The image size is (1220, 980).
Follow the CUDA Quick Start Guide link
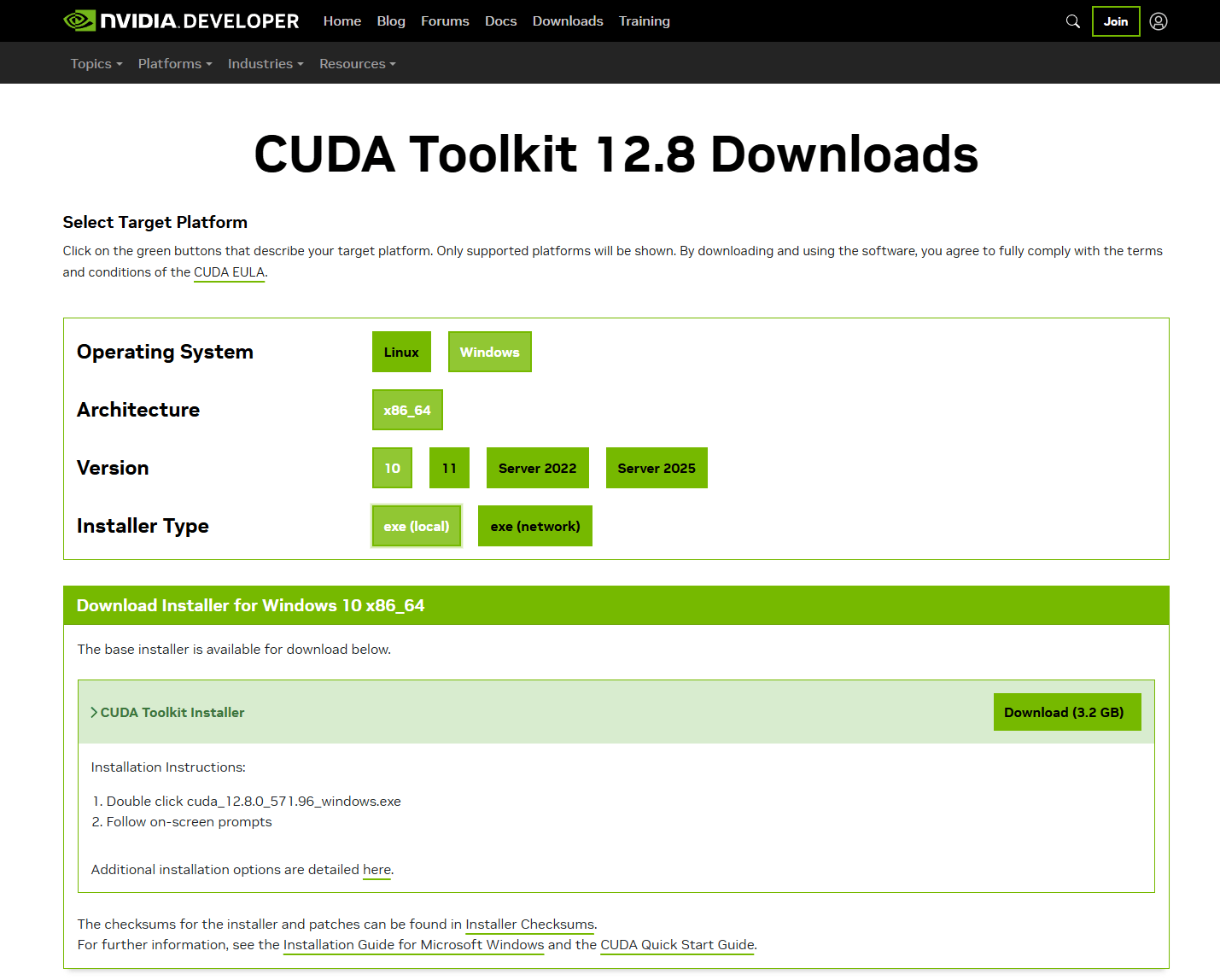pyautogui.click(x=677, y=944)
